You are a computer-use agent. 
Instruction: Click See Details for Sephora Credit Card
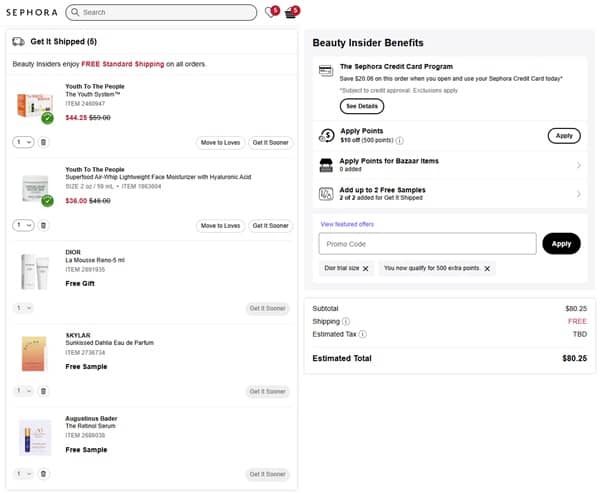click(362, 106)
